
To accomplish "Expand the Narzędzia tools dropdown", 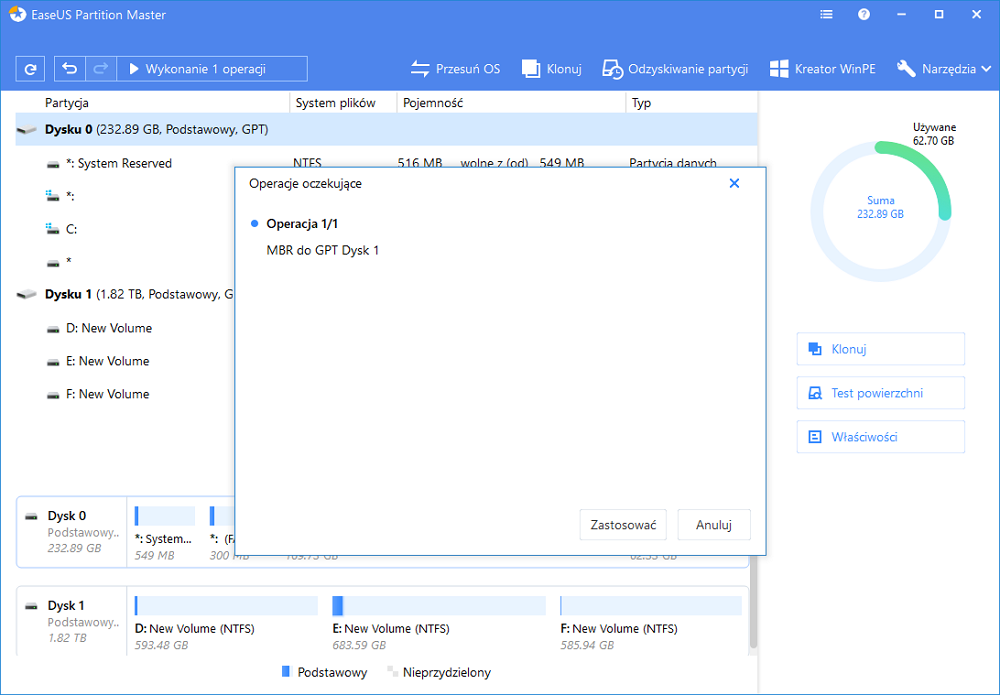I will click(x=944, y=69).
